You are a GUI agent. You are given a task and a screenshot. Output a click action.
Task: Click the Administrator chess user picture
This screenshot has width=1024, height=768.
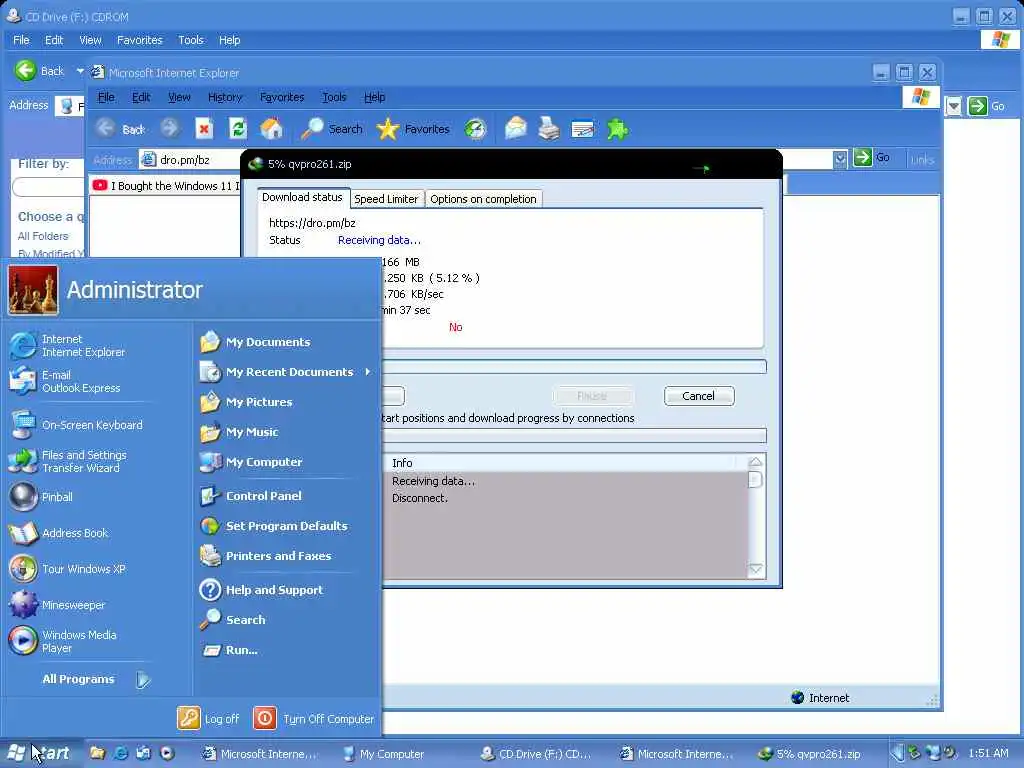(33, 291)
